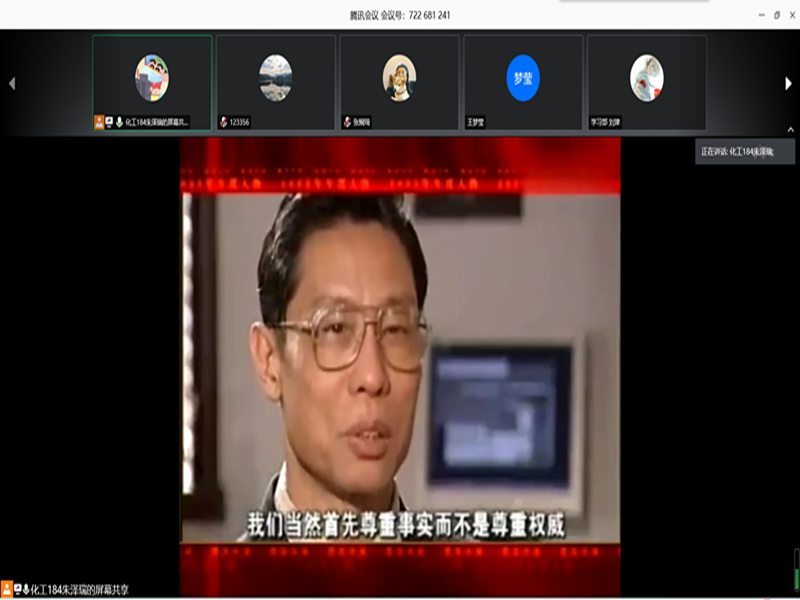Minimize the Tencent Meeting window
Viewport: 800px width, 600px height.
pos(759,15)
